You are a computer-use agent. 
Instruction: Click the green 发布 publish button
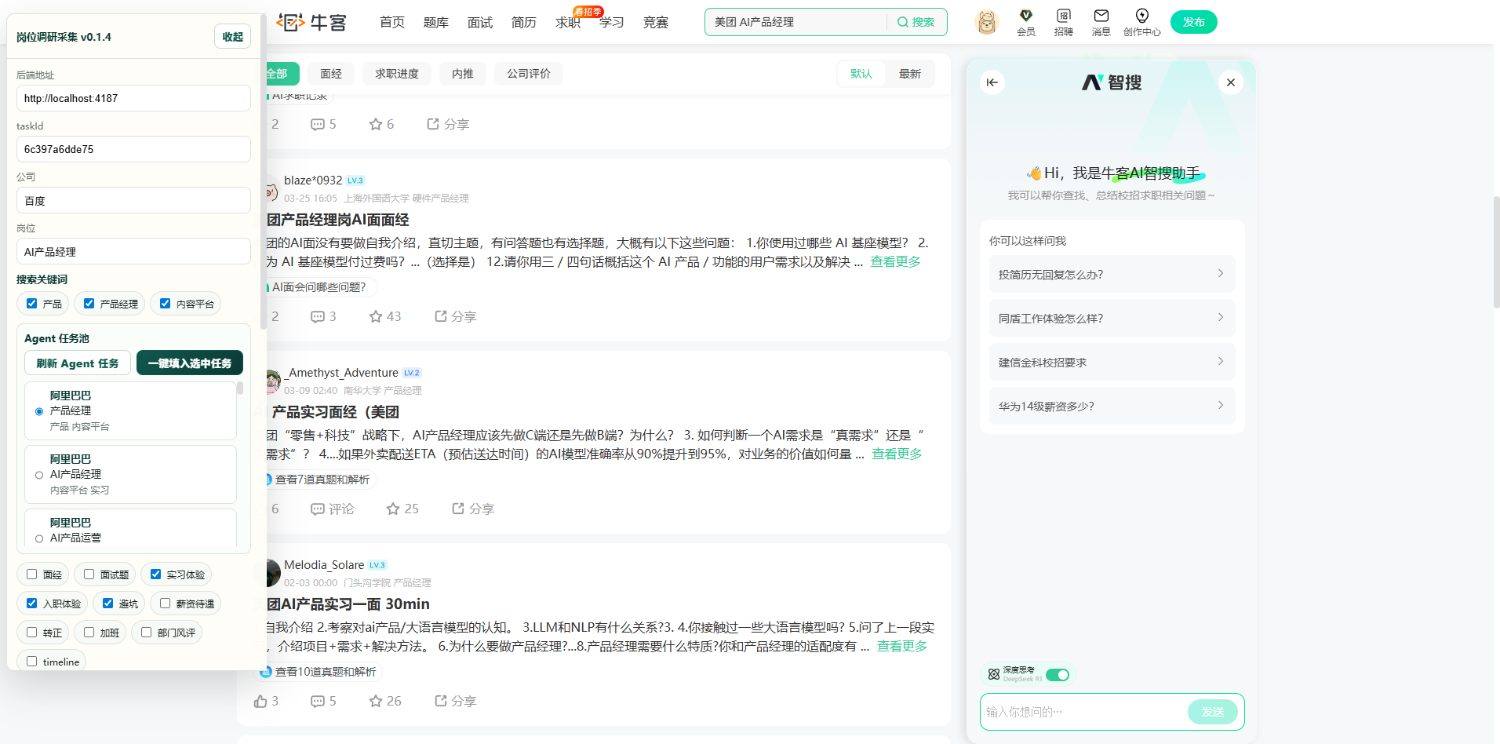[1194, 22]
